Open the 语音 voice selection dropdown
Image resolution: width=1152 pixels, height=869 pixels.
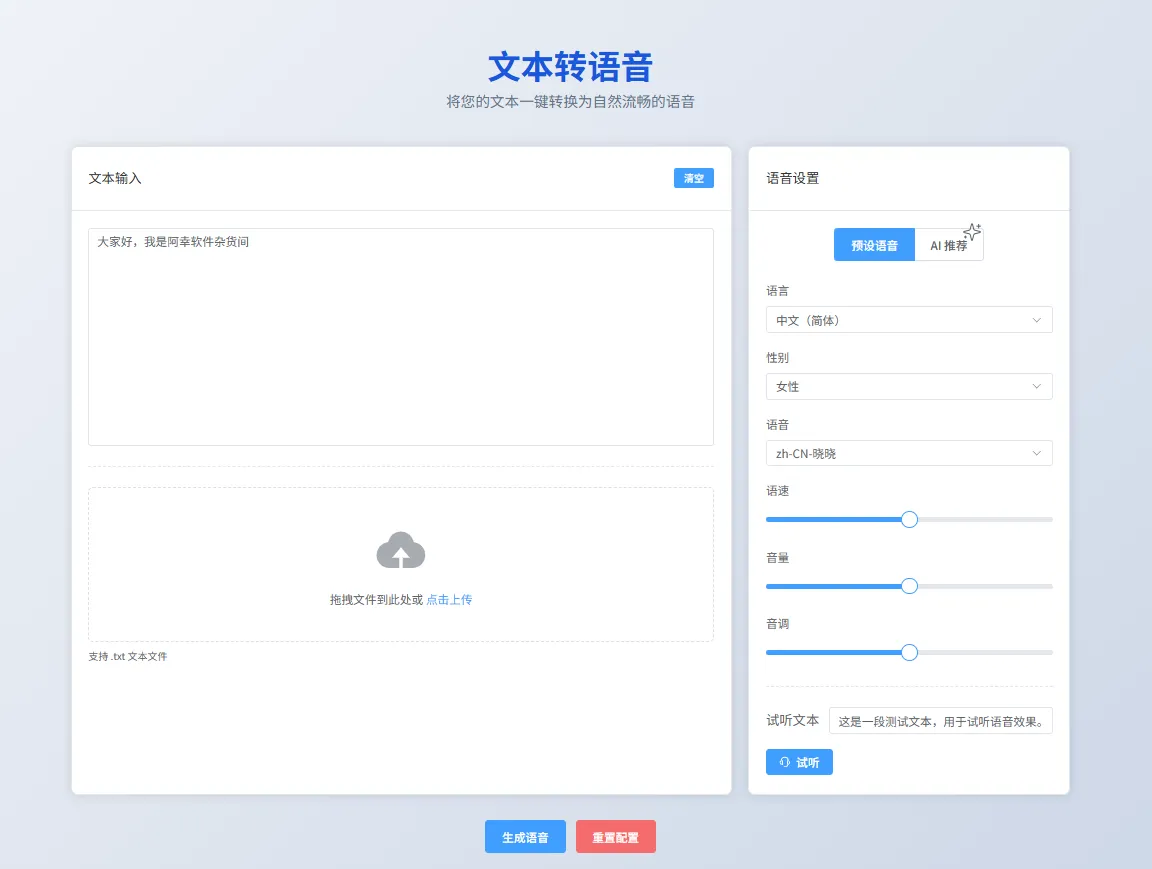pyautogui.click(x=908, y=453)
